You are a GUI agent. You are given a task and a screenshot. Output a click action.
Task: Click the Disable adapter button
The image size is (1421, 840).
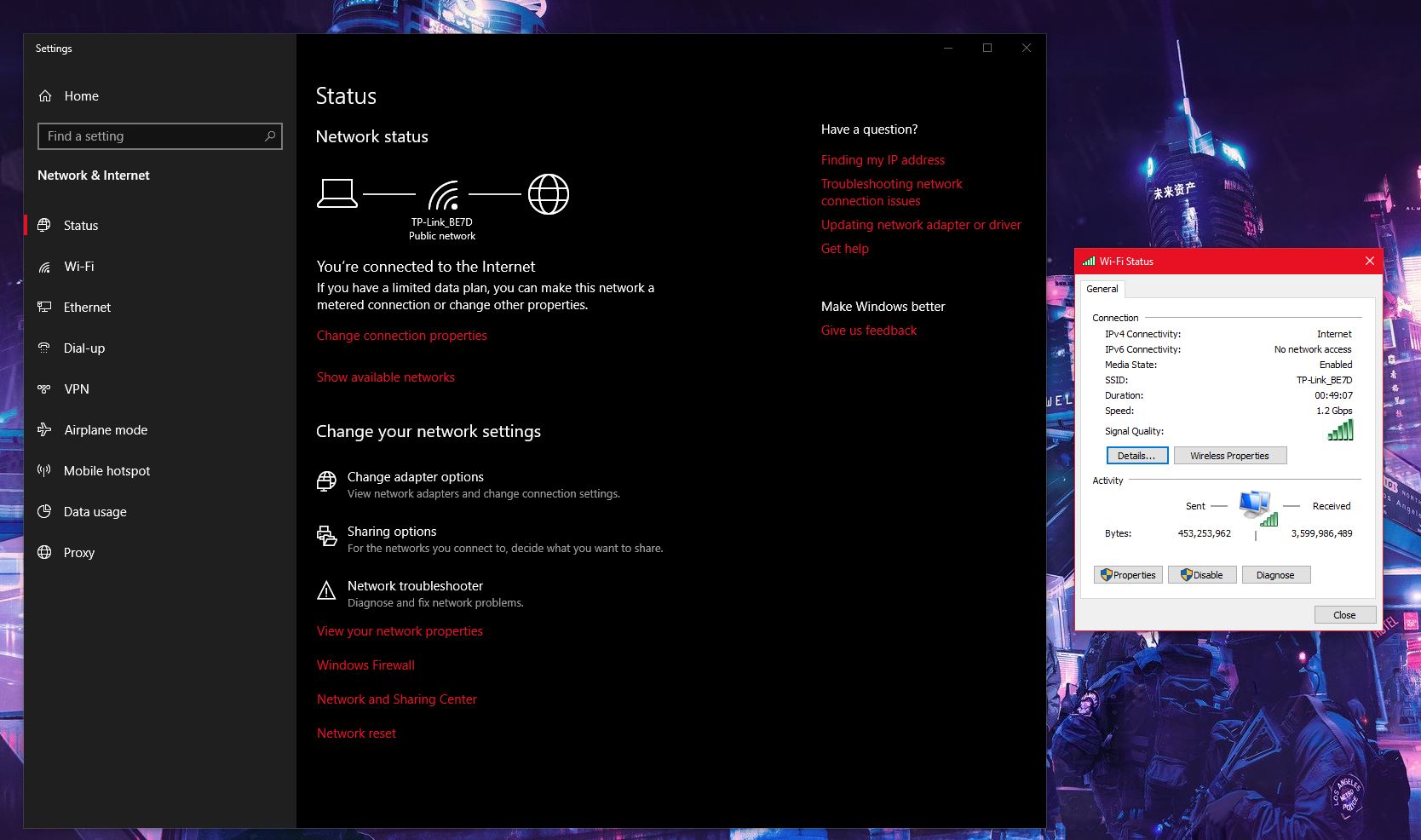(1201, 575)
